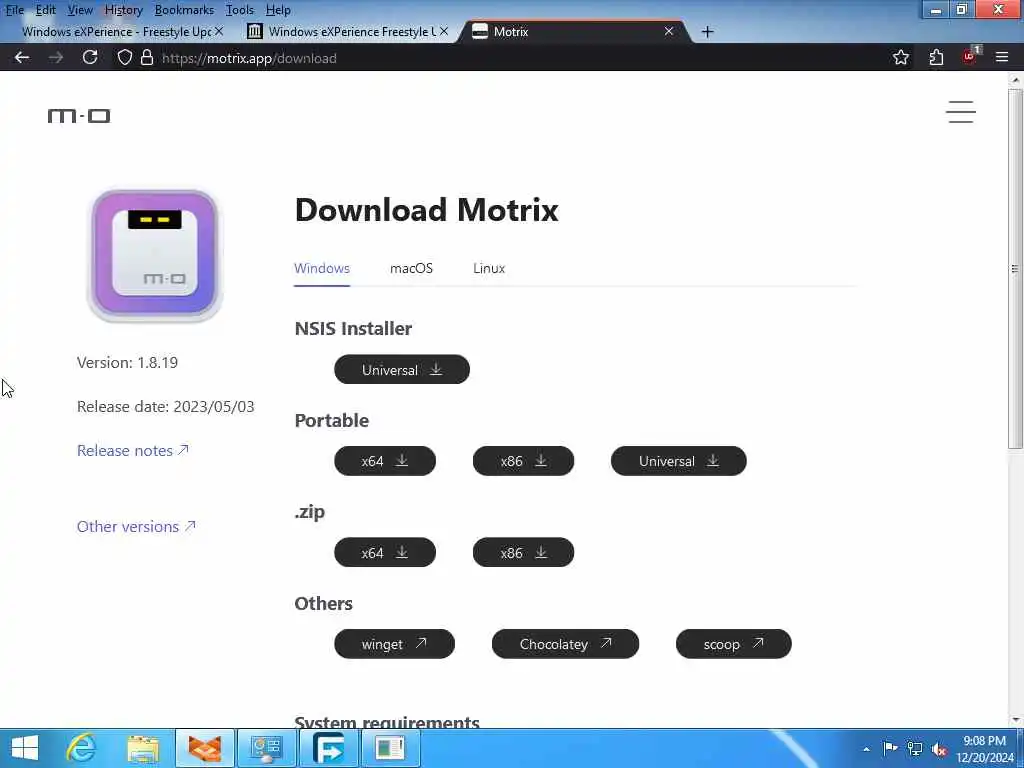Click the Motrix m-o logo
The height and width of the screenshot is (768, 1024).
tap(79, 116)
